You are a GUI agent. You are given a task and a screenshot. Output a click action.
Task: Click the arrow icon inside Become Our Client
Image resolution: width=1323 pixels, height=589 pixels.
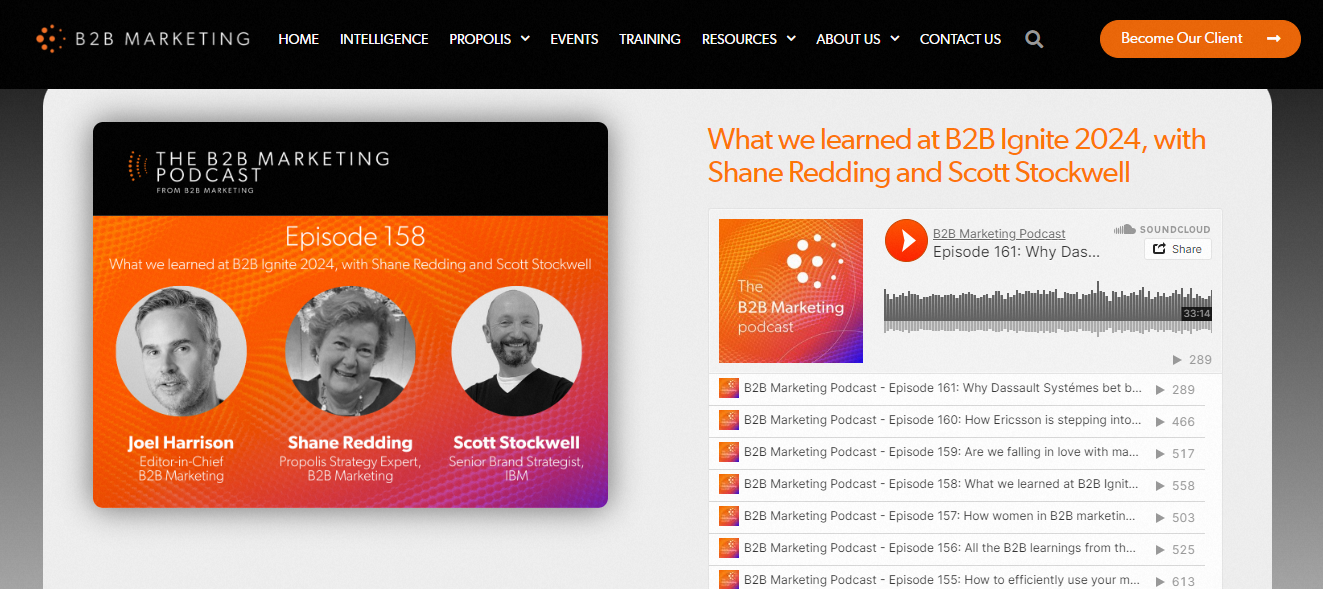click(1272, 38)
